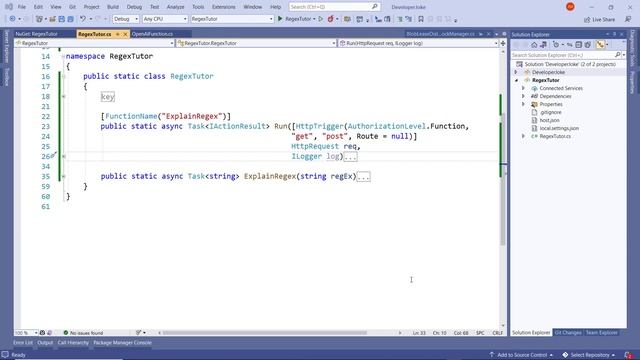640x360 pixels.
Task: Click the navigate backward circle icon
Action: pyautogui.click(x=12, y=19)
